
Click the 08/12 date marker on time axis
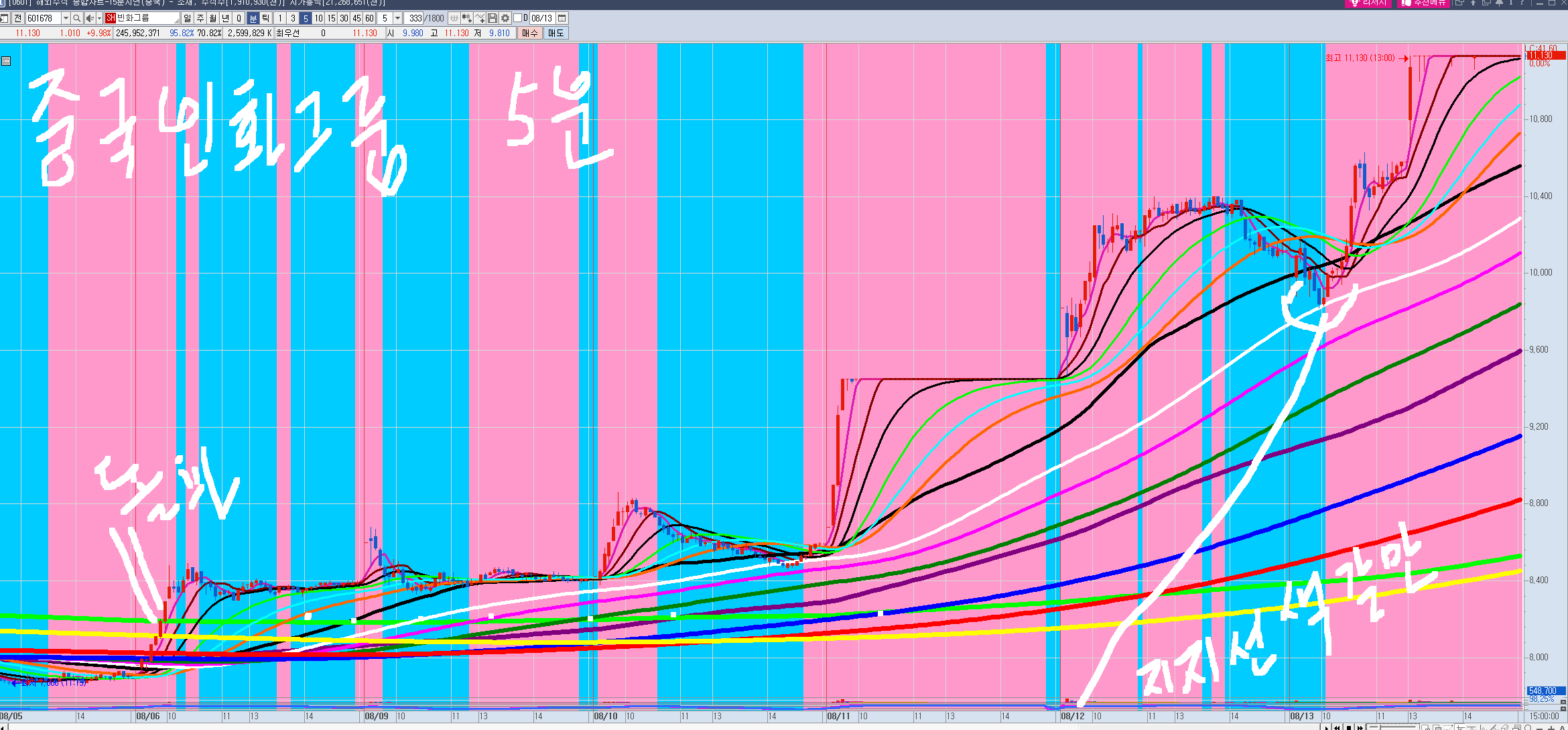coord(1073,716)
